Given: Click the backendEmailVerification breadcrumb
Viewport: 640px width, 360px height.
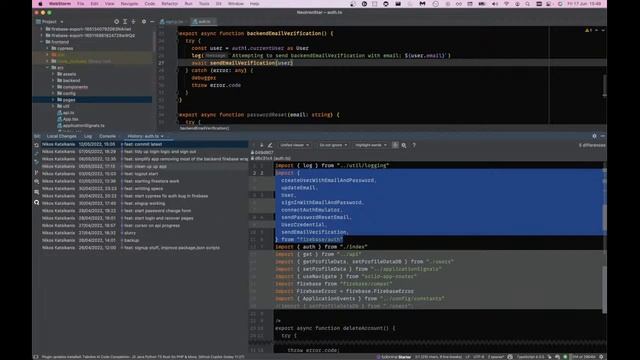Looking at the screenshot, I should tap(204, 128).
